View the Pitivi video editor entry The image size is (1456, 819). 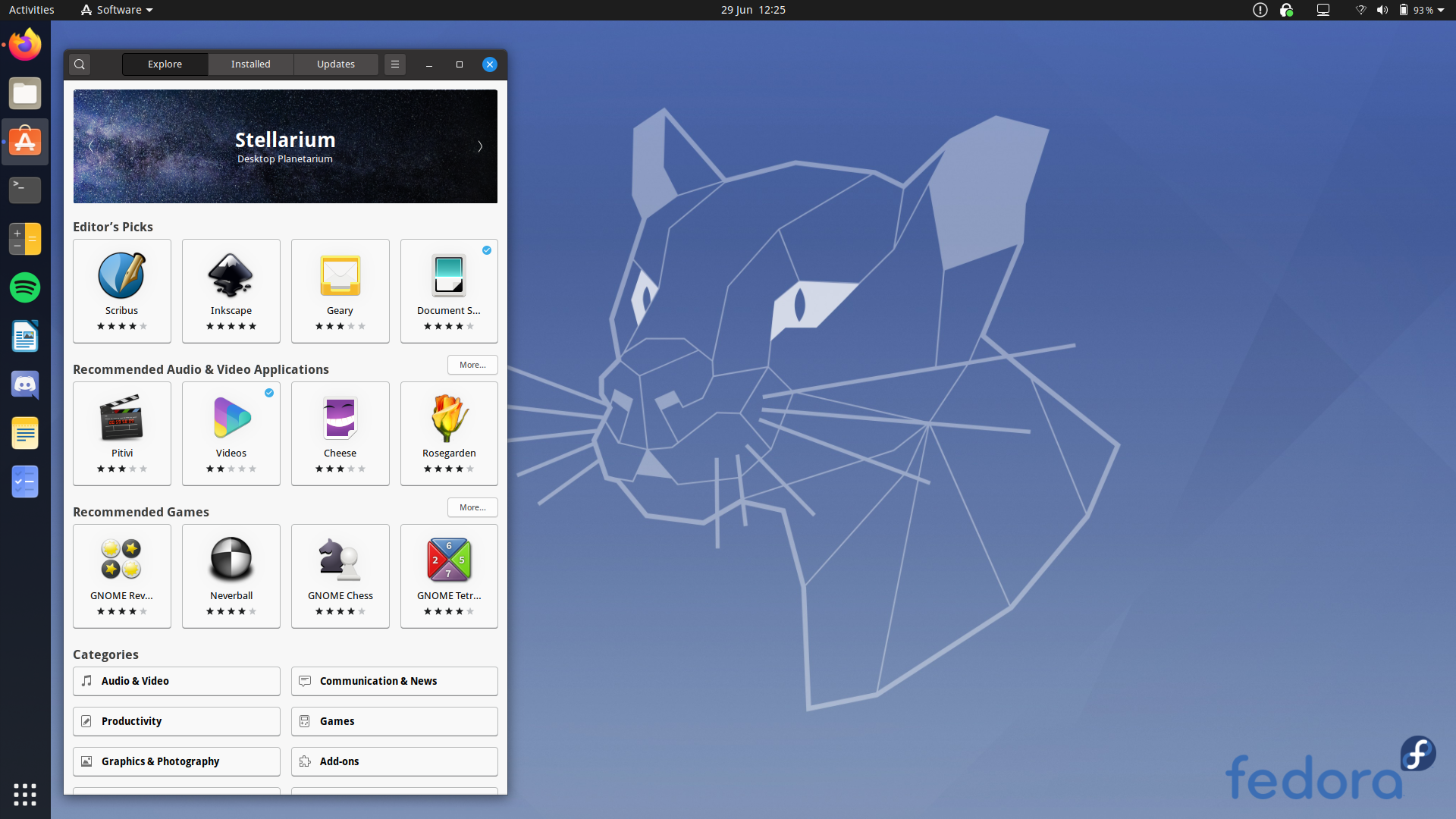pyautogui.click(x=121, y=433)
